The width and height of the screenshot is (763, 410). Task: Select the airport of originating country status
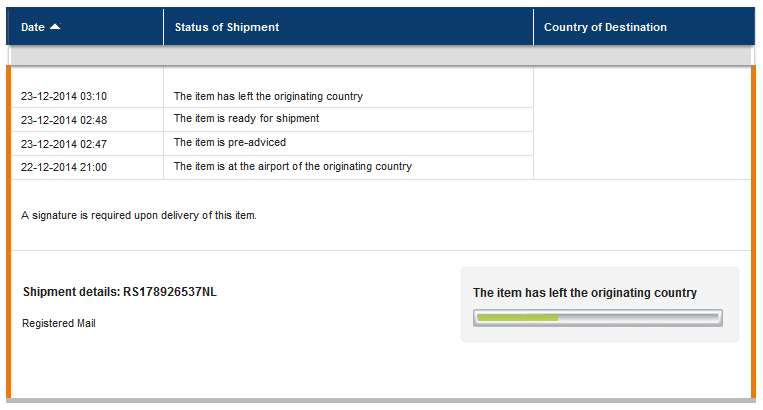pos(293,167)
